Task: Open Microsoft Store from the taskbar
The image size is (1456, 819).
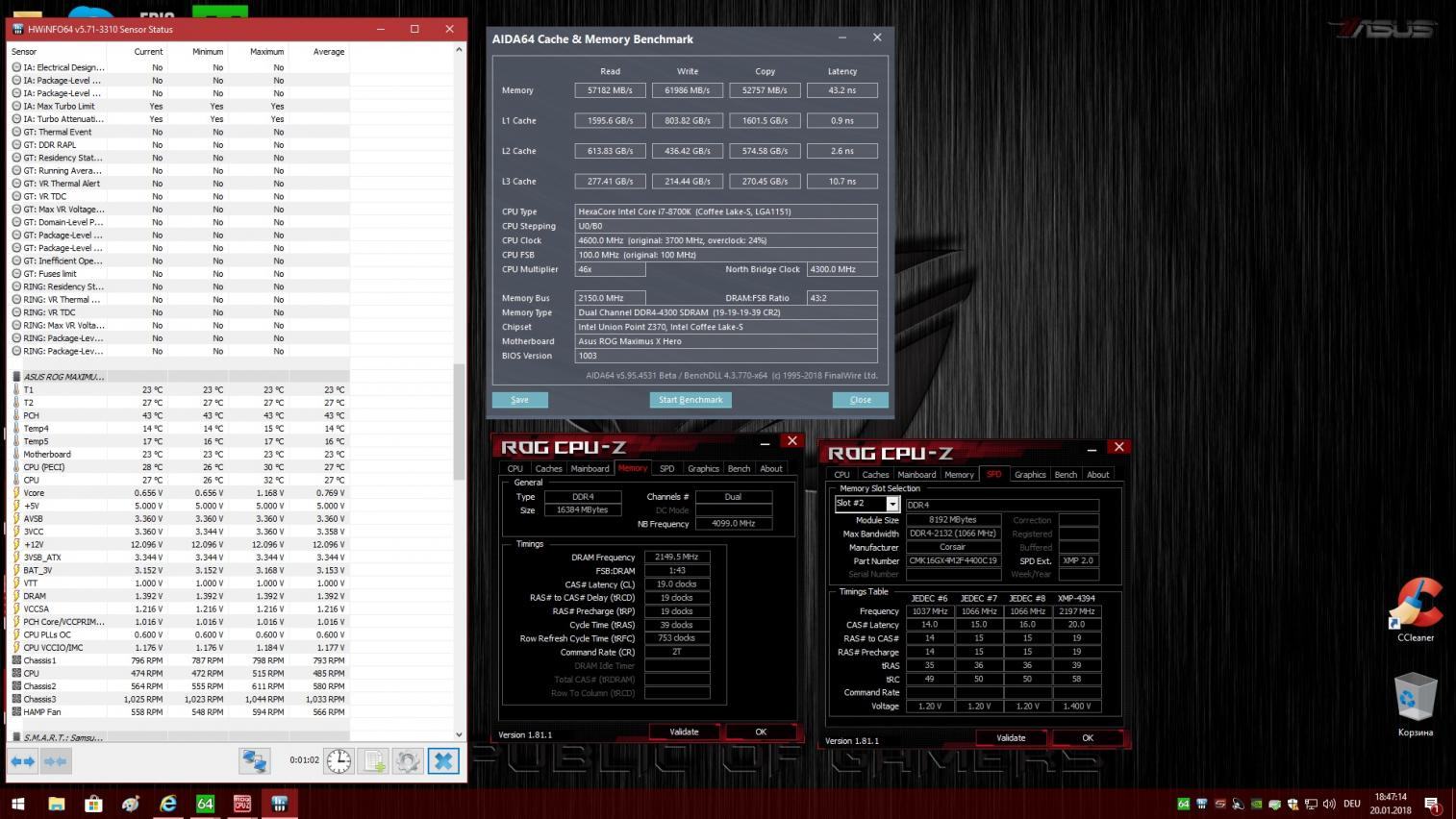Action: point(93,803)
